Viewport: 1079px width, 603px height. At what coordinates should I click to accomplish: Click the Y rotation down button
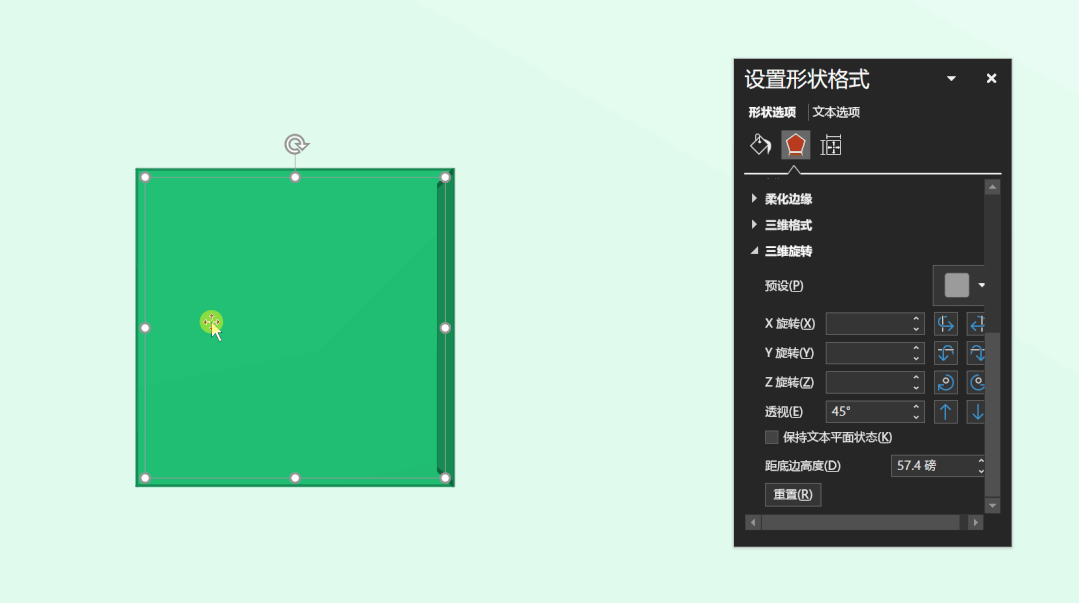(976, 353)
